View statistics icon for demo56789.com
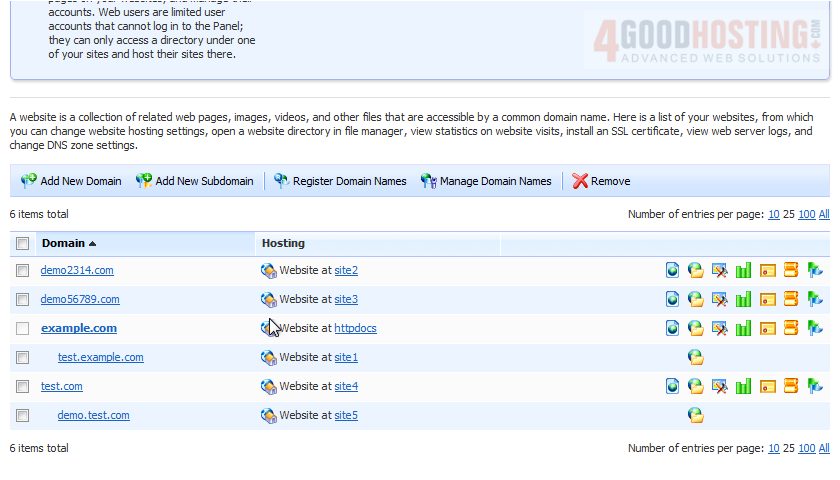Viewport: 840px width, 480px height. [x=743, y=299]
